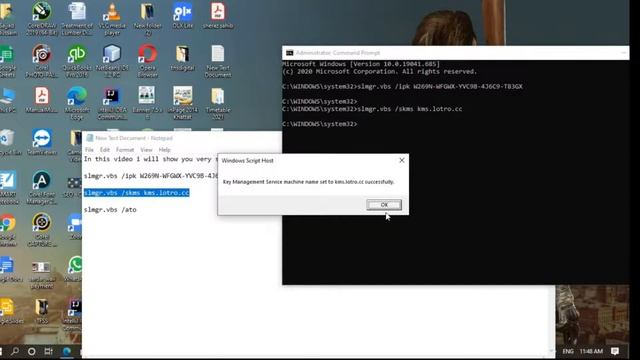Screen dimensions: 640x360
Task: Click the highlighted slmgr.vbs /skms line in Notepad
Action: (136, 193)
